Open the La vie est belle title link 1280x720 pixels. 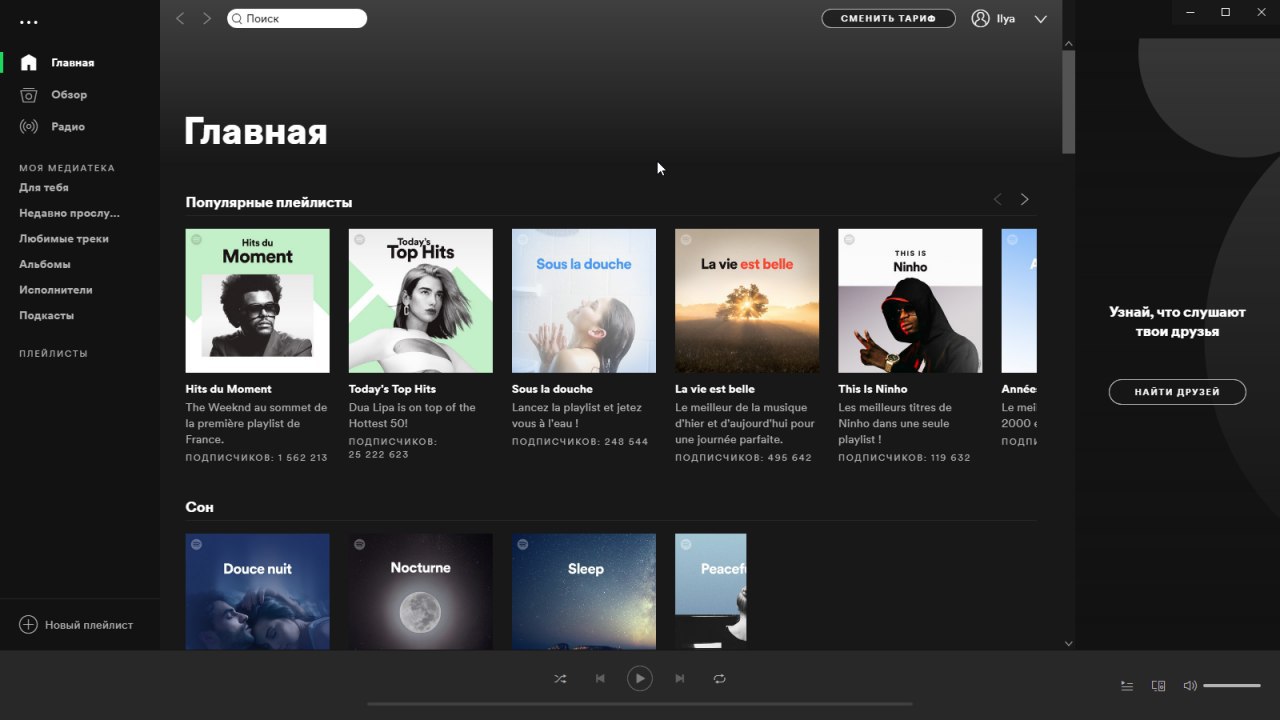coord(715,389)
